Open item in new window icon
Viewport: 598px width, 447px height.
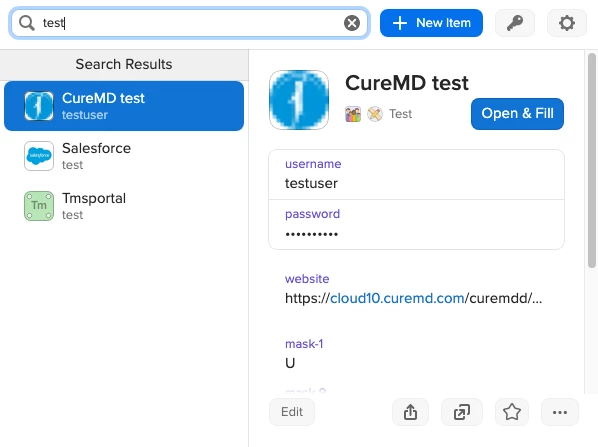(462, 412)
